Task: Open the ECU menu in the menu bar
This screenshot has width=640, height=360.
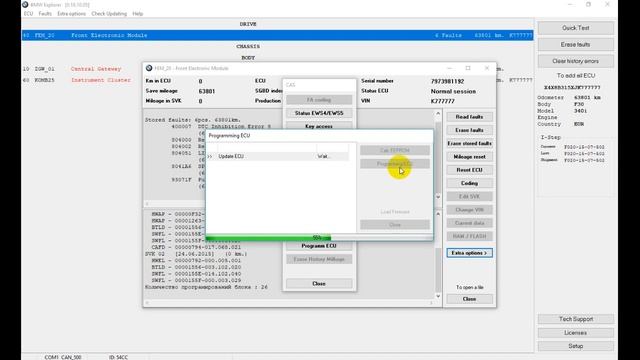Action: (x=28, y=13)
